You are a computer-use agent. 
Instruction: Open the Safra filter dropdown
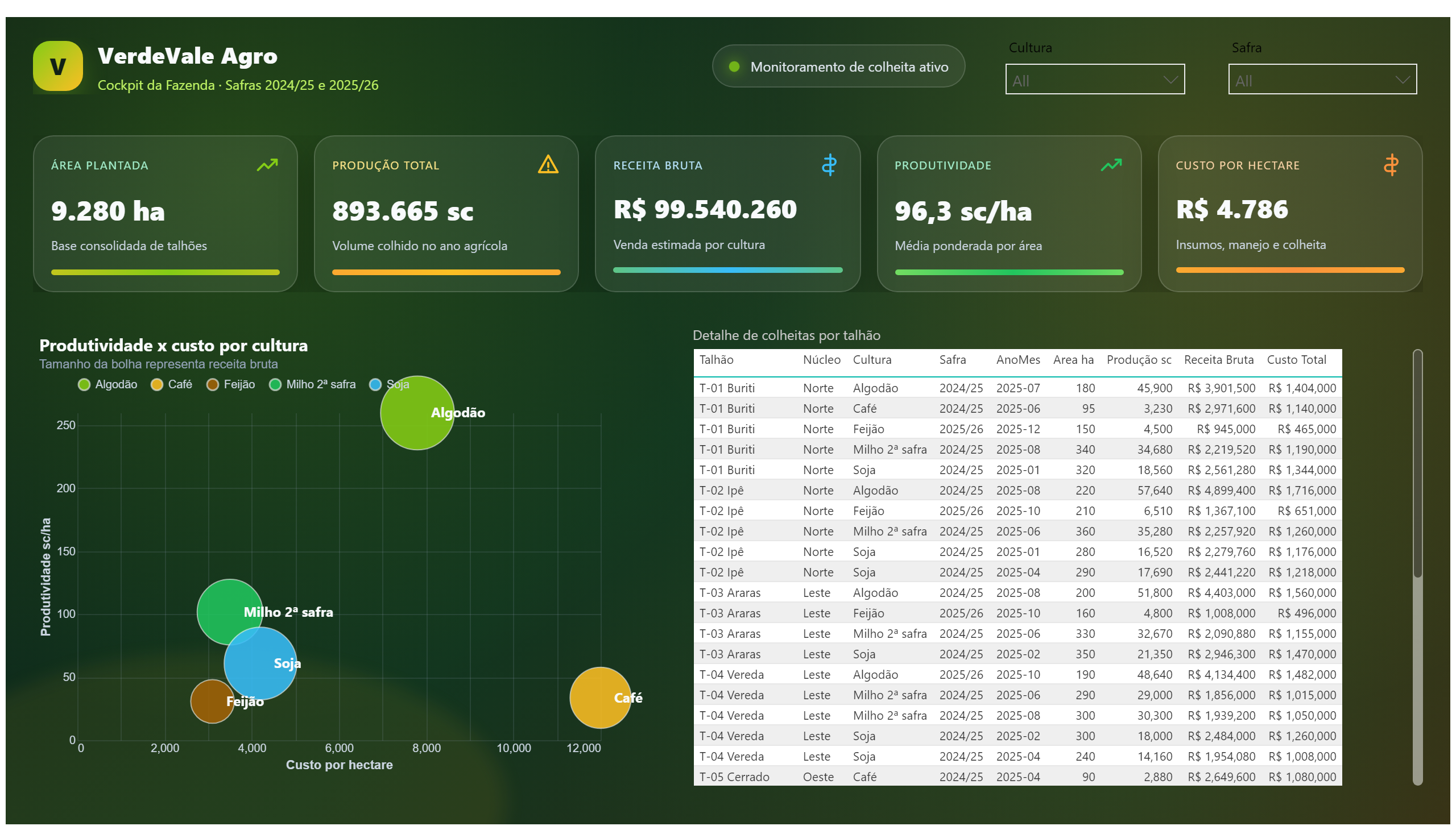[x=1322, y=79]
